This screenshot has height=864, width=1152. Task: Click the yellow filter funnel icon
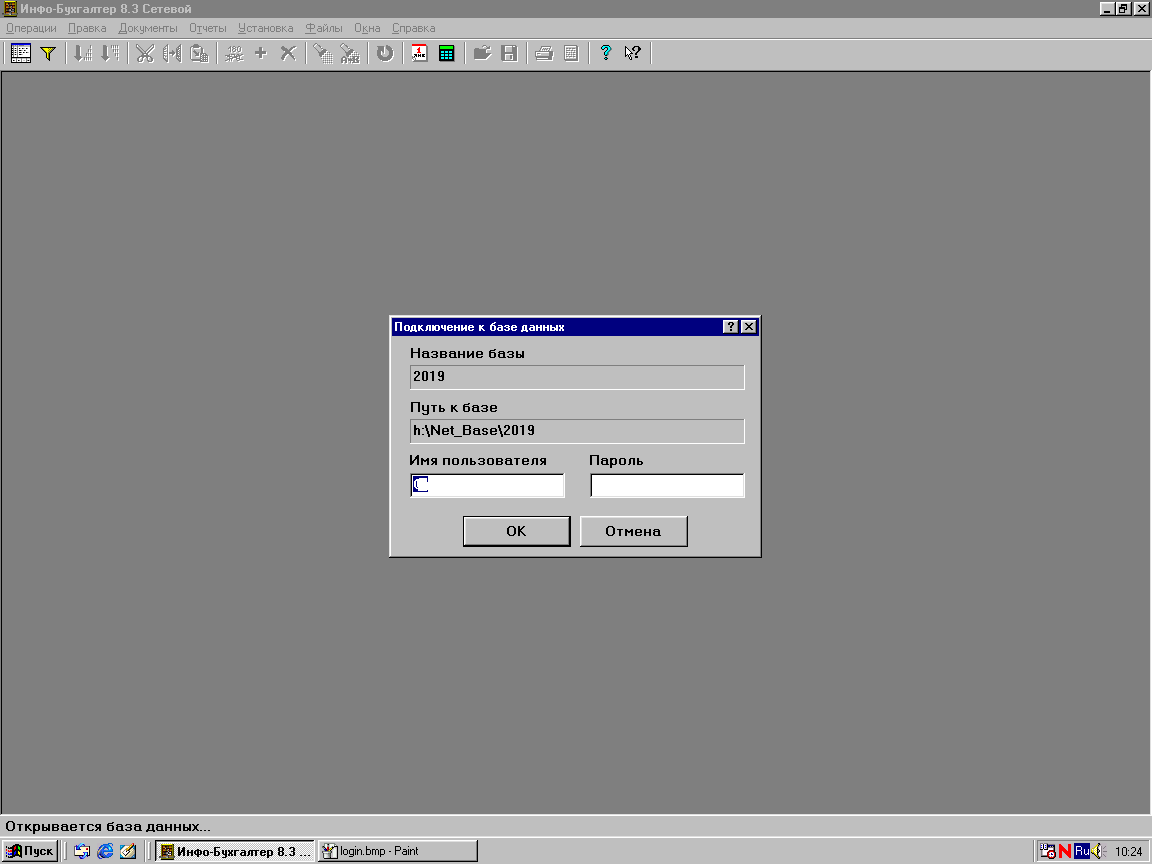[x=47, y=54]
